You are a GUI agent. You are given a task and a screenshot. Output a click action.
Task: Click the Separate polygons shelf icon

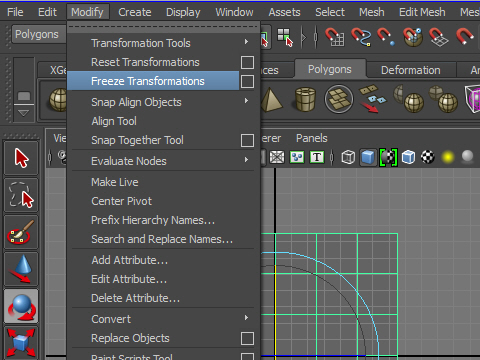tap(372, 99)
